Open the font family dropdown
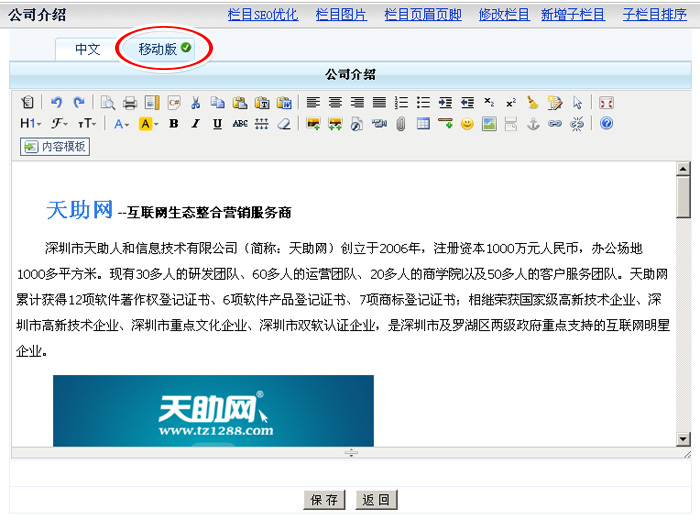This screenshot has height=520, width=700. click(x=59, y=123)
